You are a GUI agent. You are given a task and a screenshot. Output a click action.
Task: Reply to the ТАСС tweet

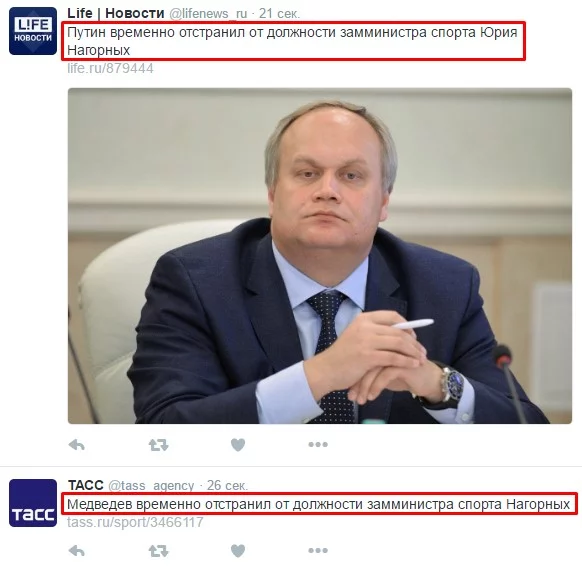77,551
